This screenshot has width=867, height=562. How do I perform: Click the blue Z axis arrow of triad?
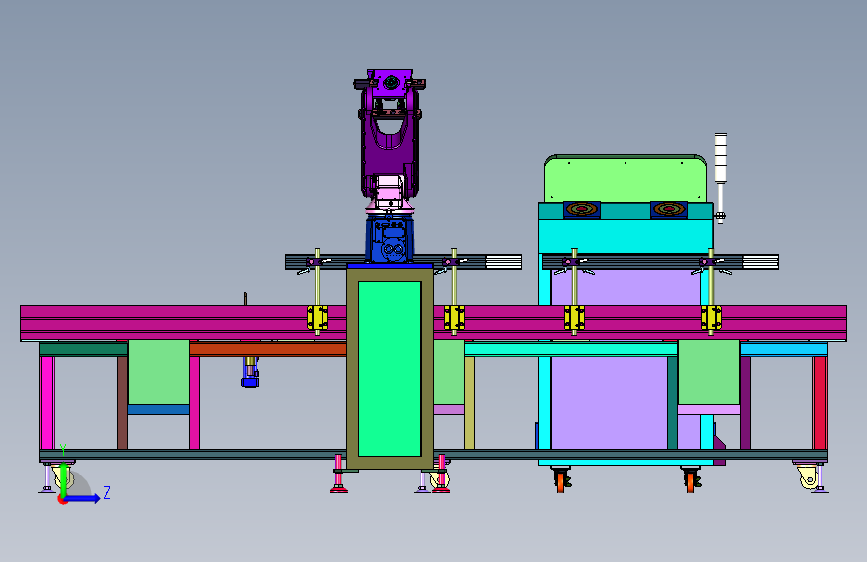(83, 498)
